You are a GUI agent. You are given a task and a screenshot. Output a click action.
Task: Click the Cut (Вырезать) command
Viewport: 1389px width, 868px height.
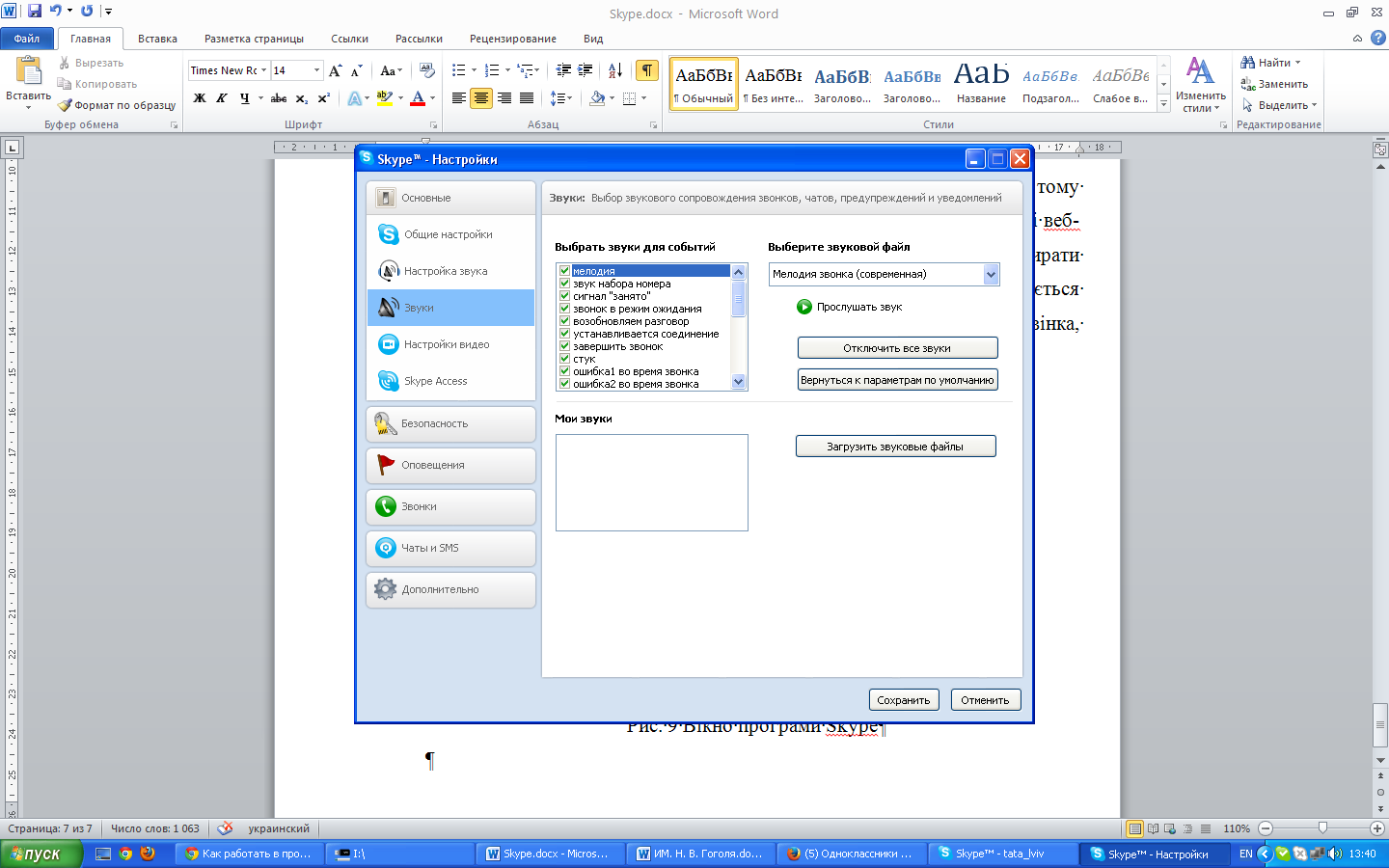click(91, 63)
